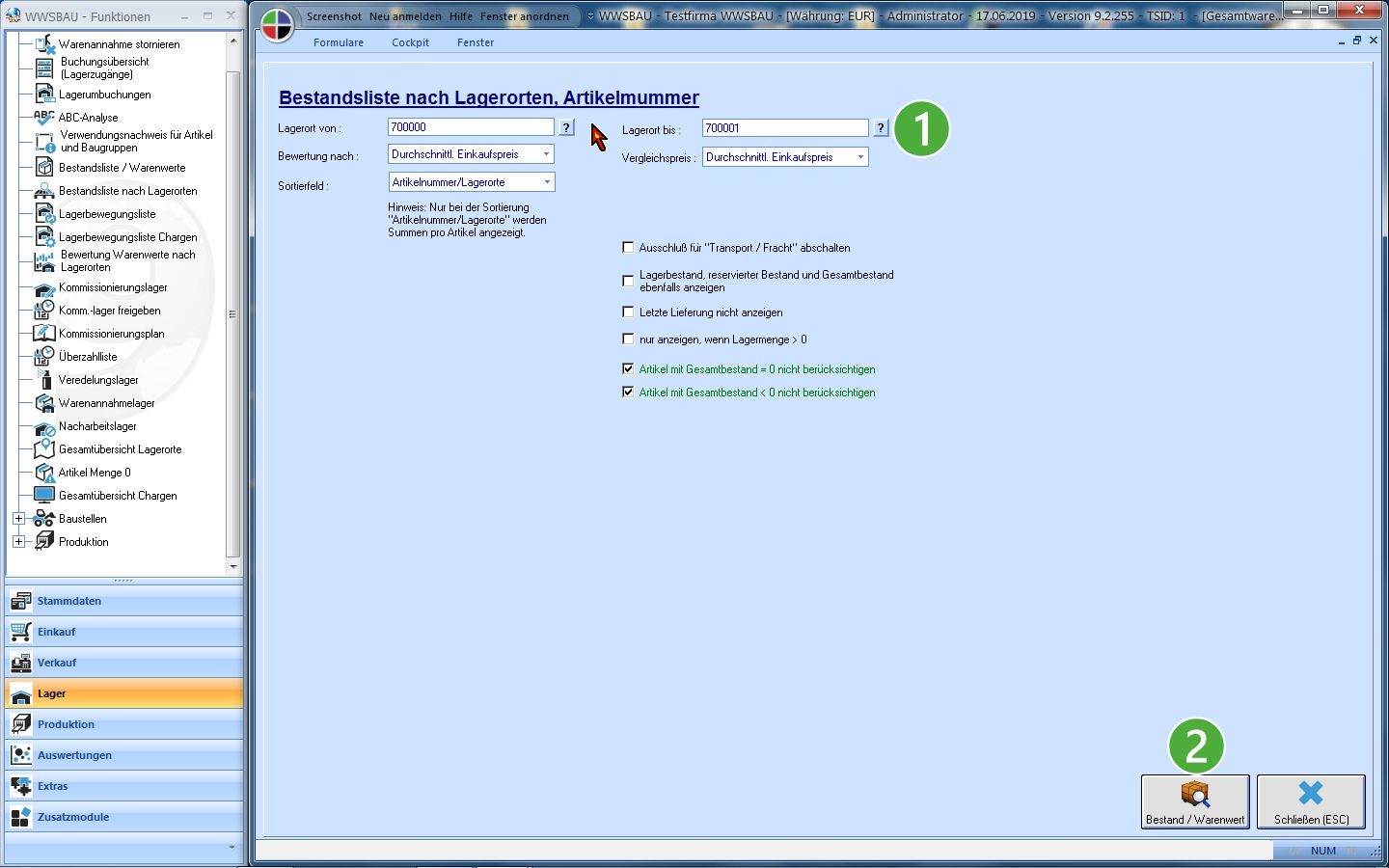Viewport: 1389px width, 868px height.
Task: Click the function tree scroll-up arrow
Action: (x=232, y=41)
